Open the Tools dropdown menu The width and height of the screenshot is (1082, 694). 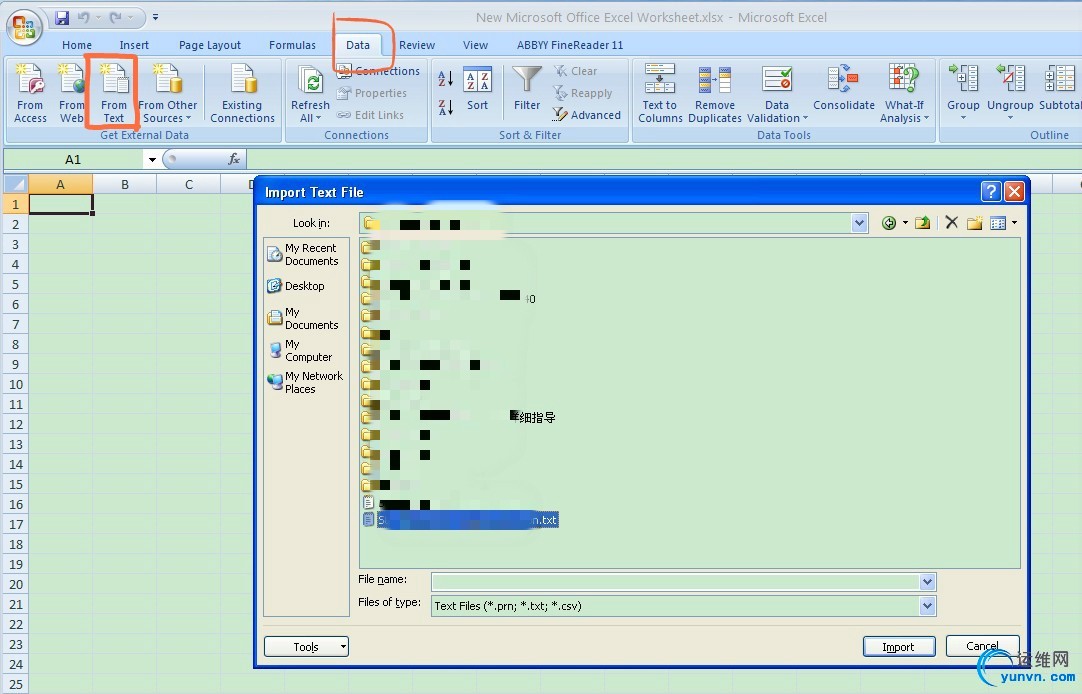(x=306, y=646)
